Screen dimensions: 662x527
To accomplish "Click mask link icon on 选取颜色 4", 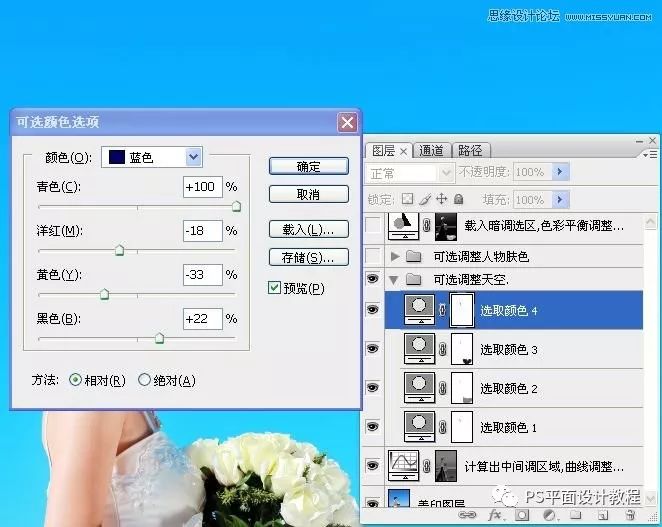I will (x=442, y=310).
